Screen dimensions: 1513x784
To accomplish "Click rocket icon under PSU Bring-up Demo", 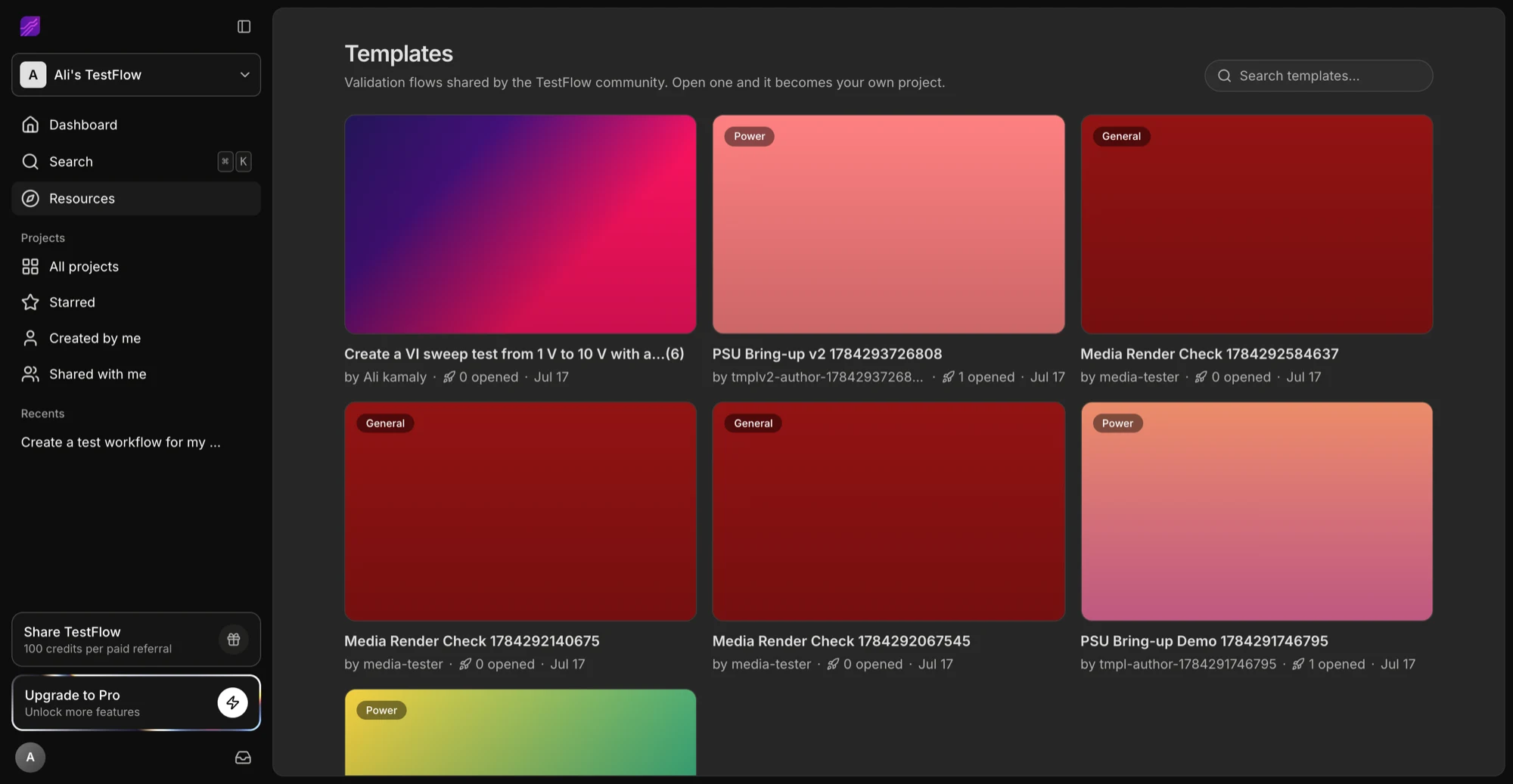I will (x=1298, y=665).
